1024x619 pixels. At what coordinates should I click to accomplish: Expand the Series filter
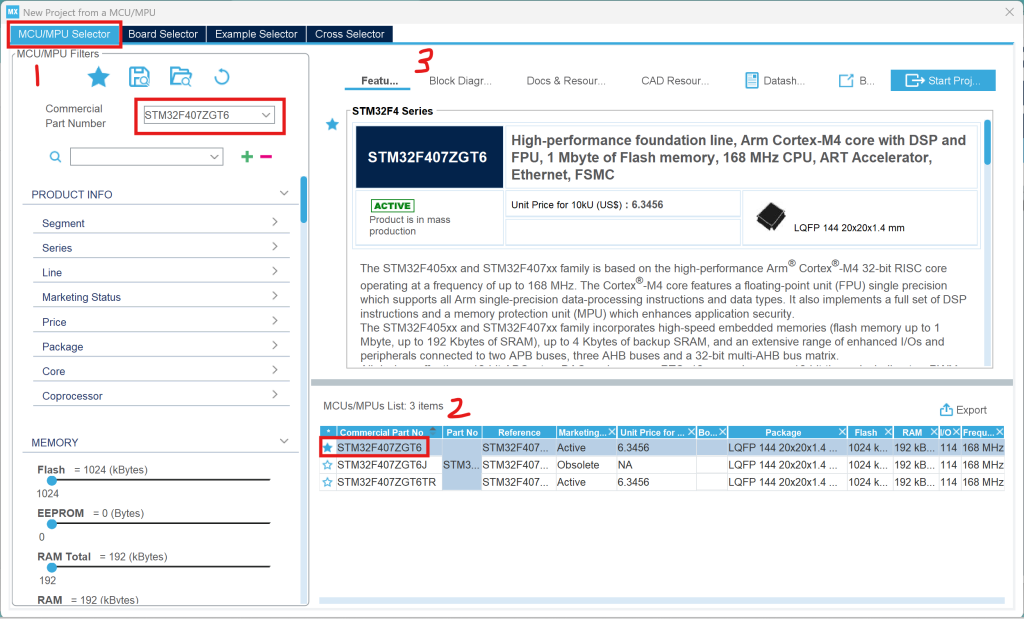(275, 247)
